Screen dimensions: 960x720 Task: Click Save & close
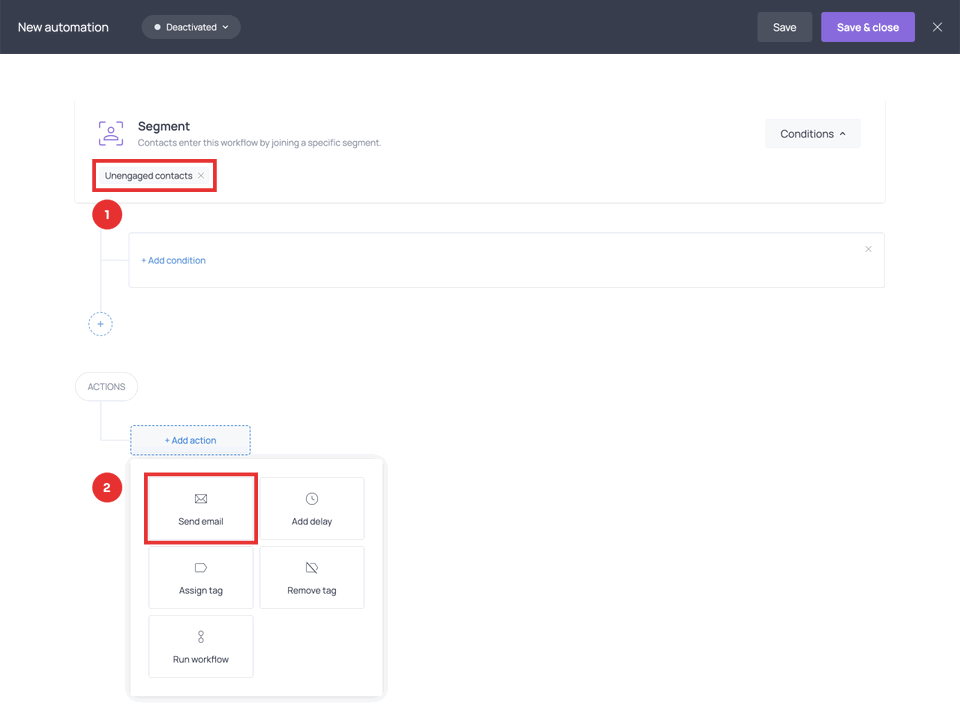point(867,27)
